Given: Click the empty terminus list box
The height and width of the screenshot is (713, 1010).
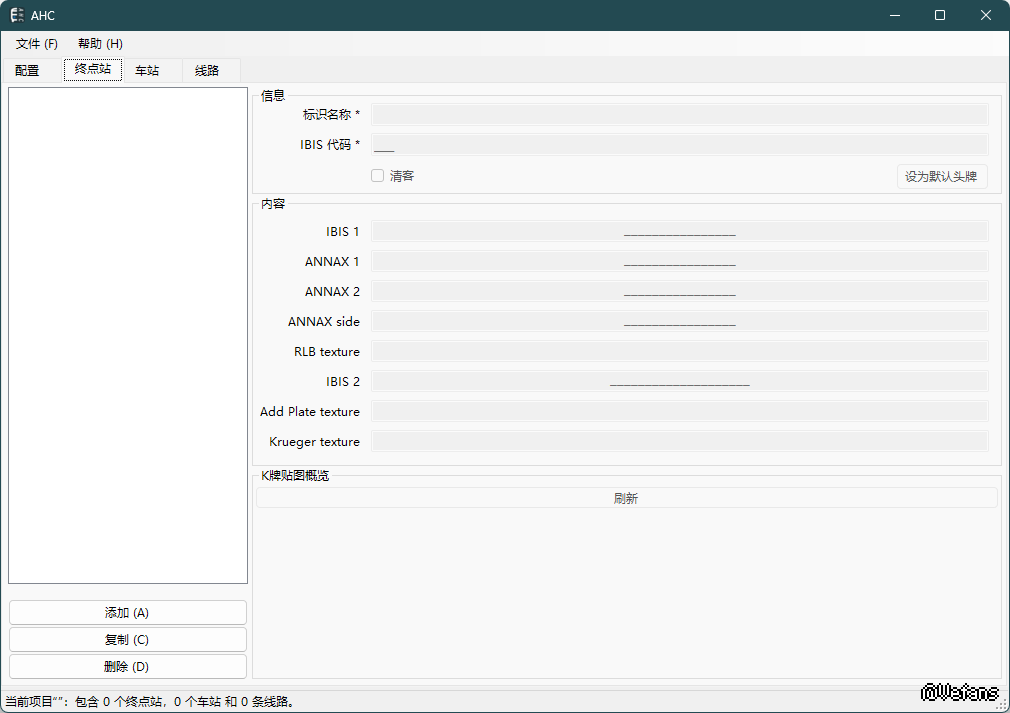Looking at the screenshot, I should click(x=128, y=335).
